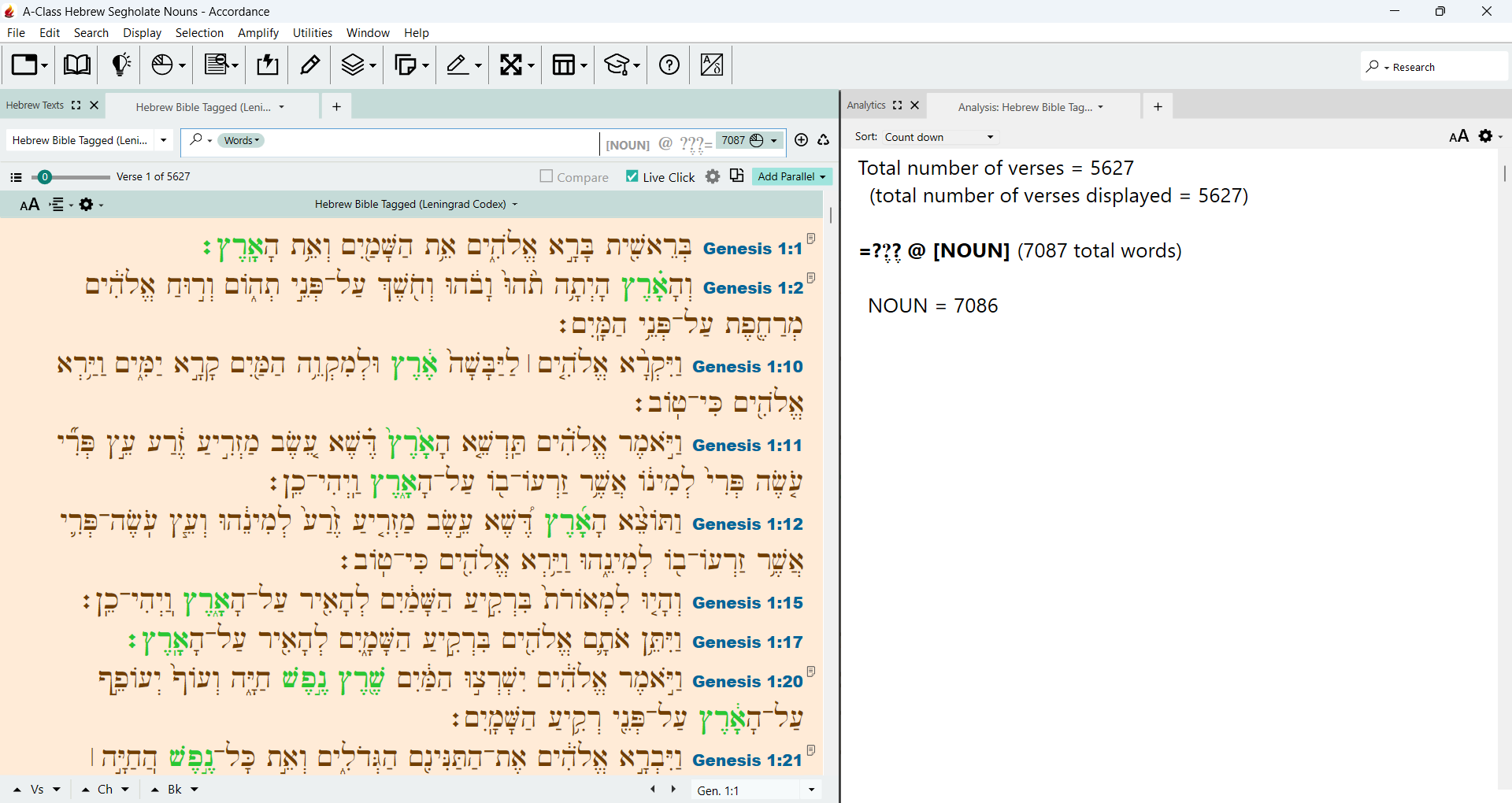Click the Genesis 1:20 verse reference

tap(747, 682)
